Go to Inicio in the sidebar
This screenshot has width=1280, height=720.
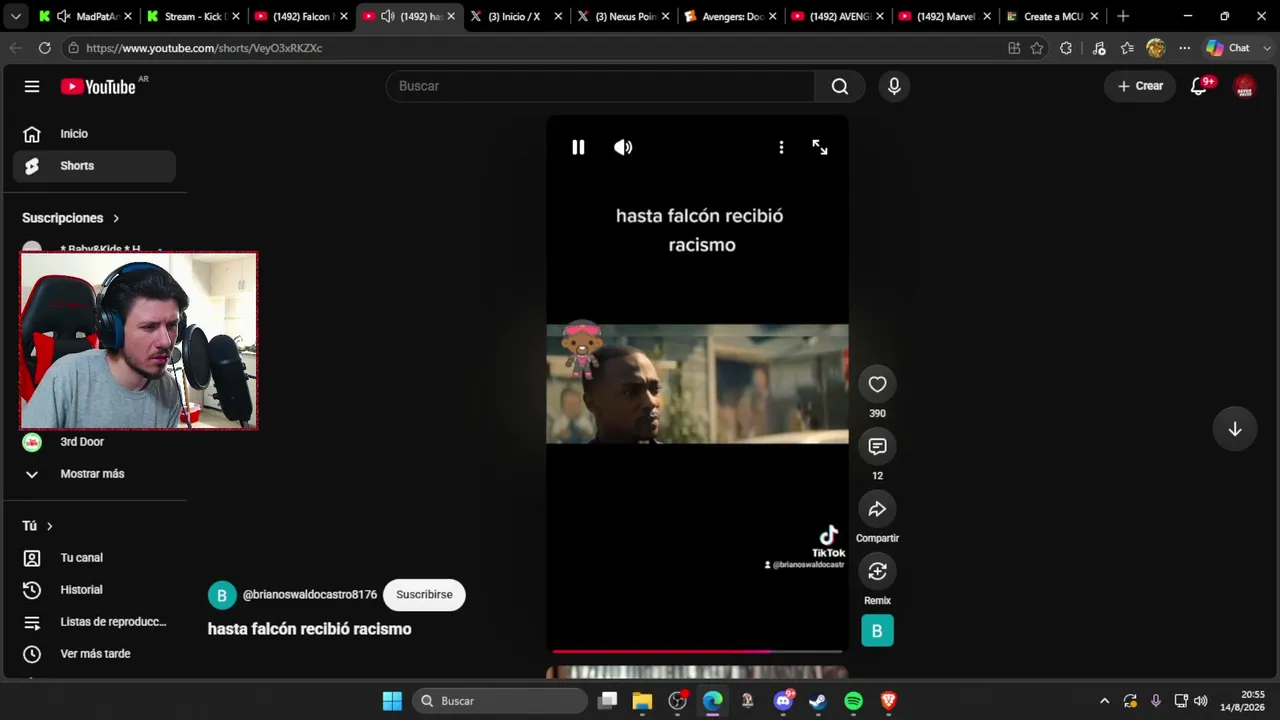click(94, 134)
